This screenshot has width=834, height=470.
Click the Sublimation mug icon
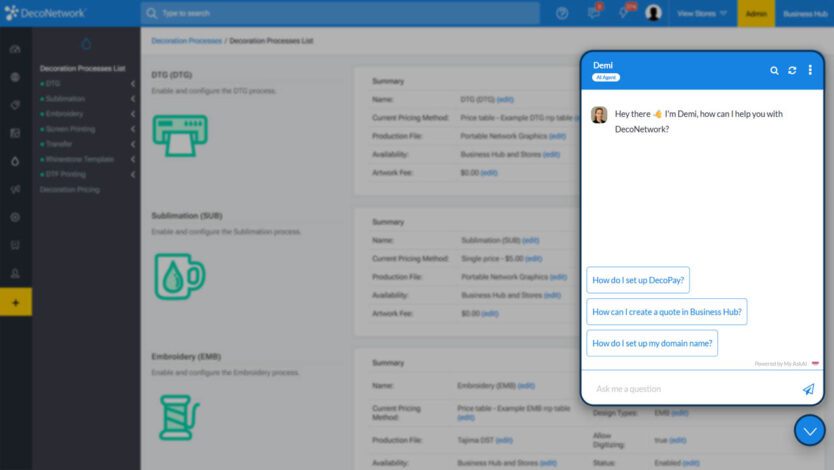point(179,276)
